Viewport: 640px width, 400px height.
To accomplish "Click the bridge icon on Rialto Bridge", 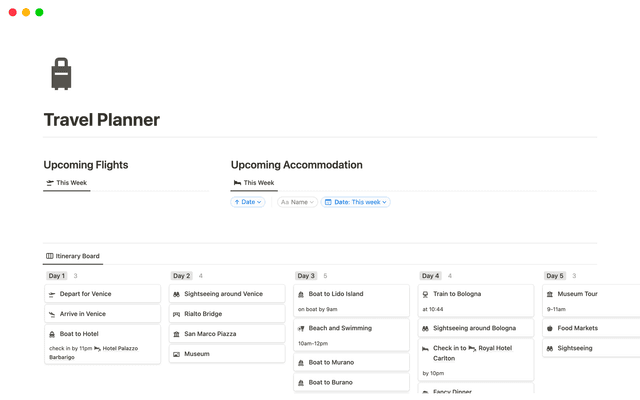I will pyautogui.click(x=176, y=314).
